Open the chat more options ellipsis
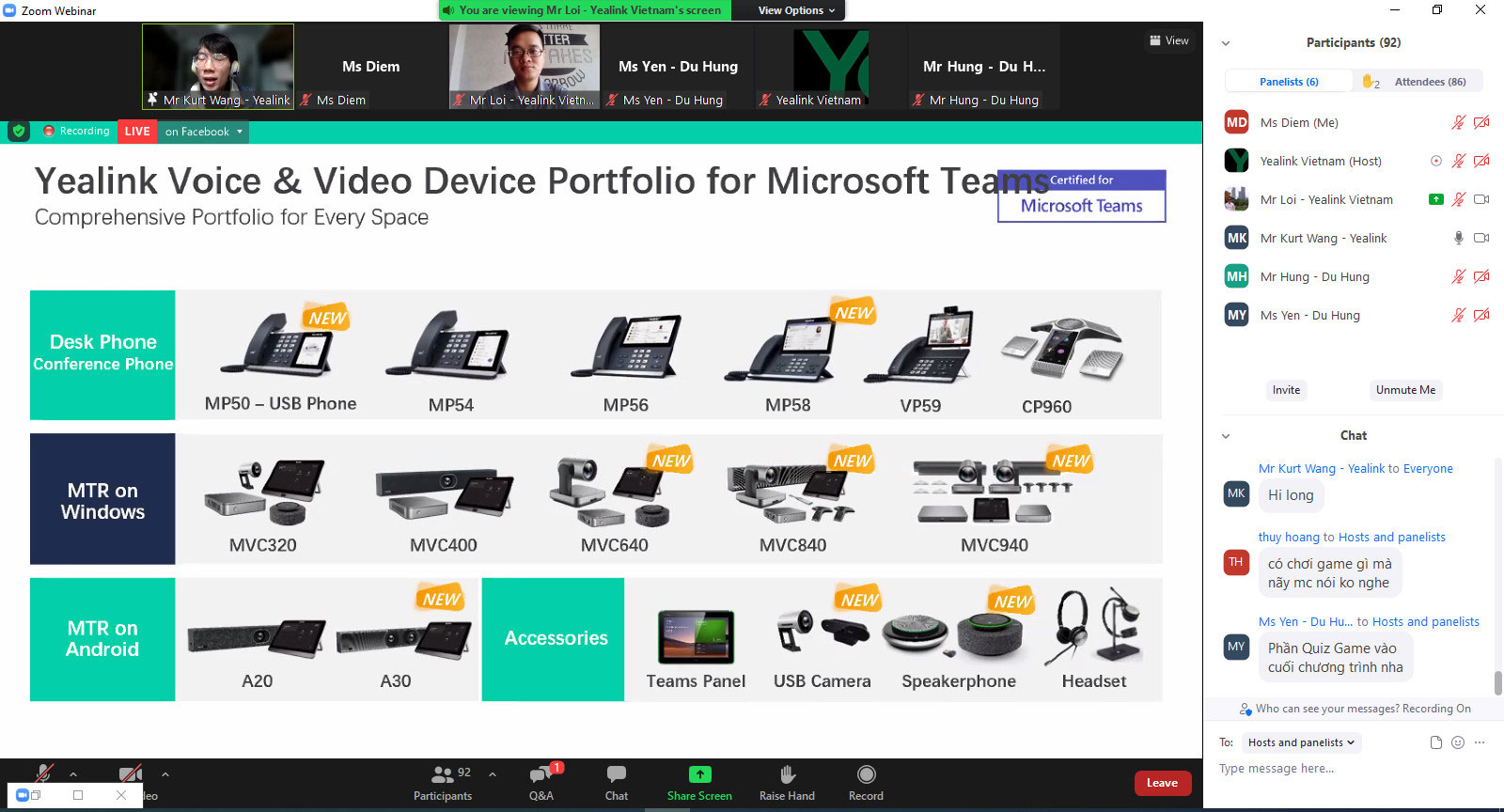 tap(1480, 742)
